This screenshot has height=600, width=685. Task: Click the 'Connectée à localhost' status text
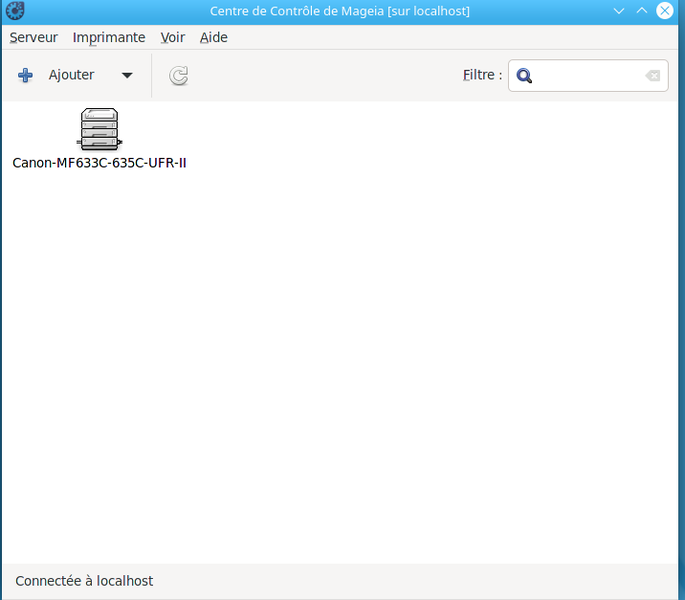pos(84,581)
